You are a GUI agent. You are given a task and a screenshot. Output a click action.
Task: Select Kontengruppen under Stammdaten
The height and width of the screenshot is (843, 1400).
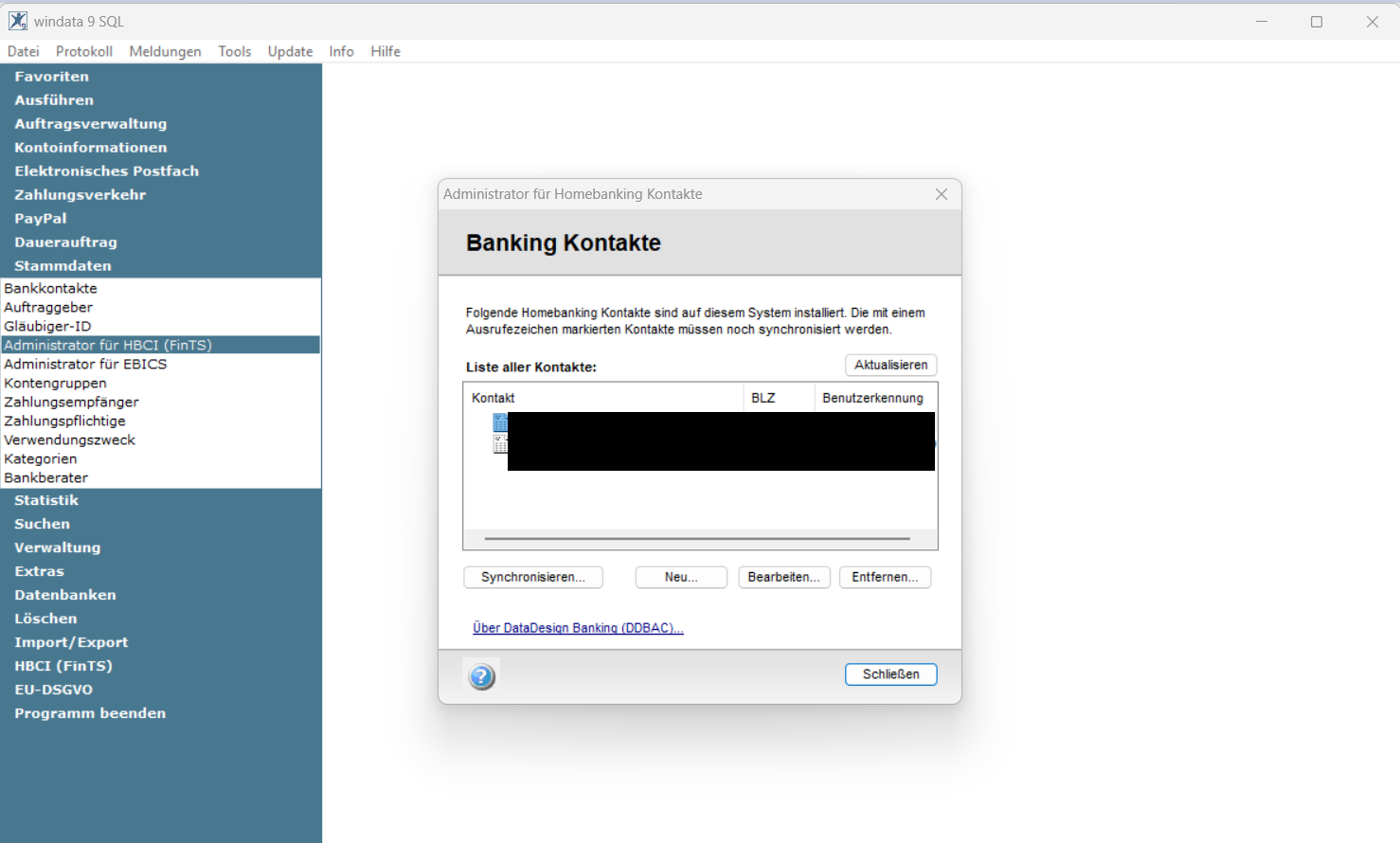[160, 383]
